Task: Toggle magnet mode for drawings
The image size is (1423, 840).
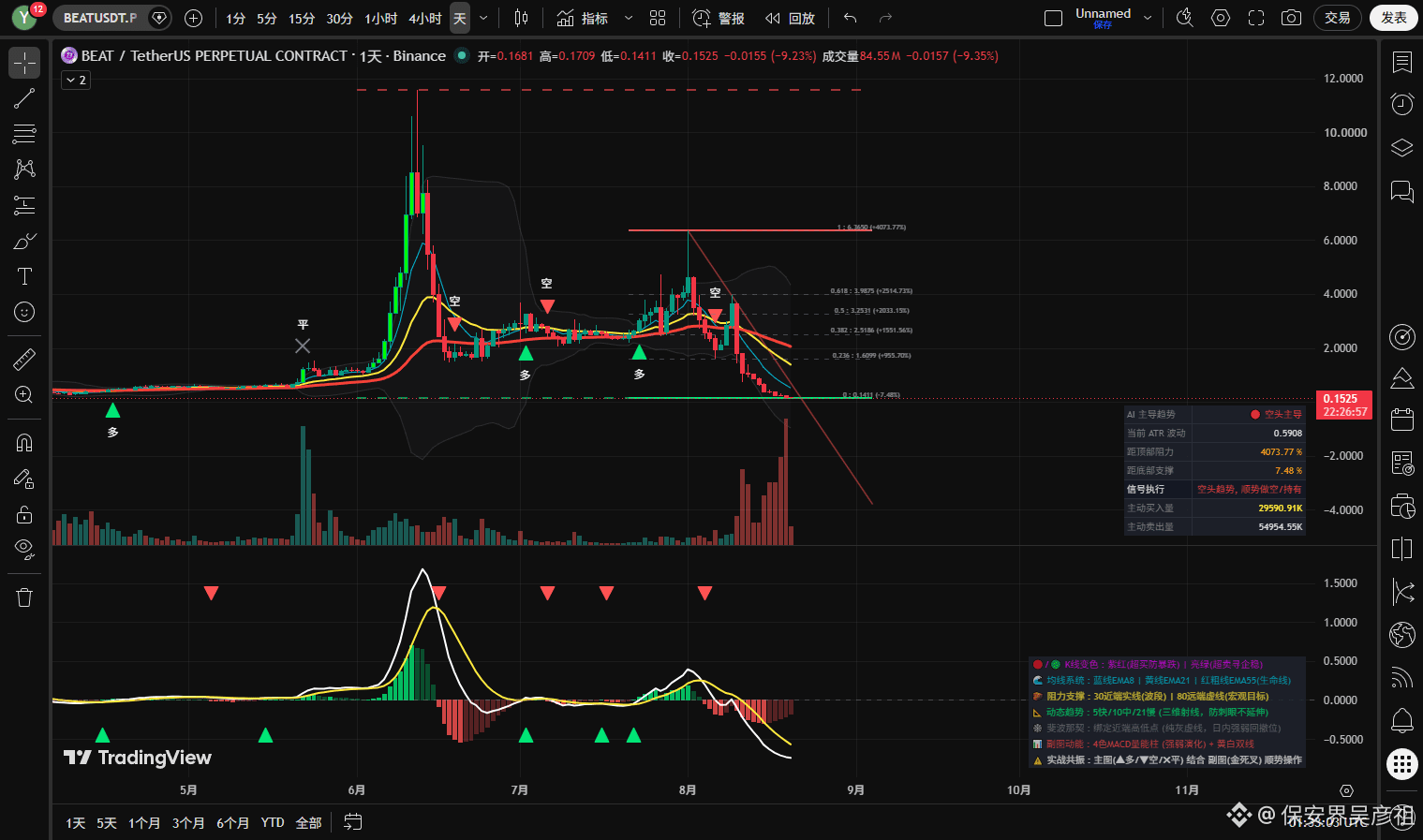Action: tap(24, 443)
